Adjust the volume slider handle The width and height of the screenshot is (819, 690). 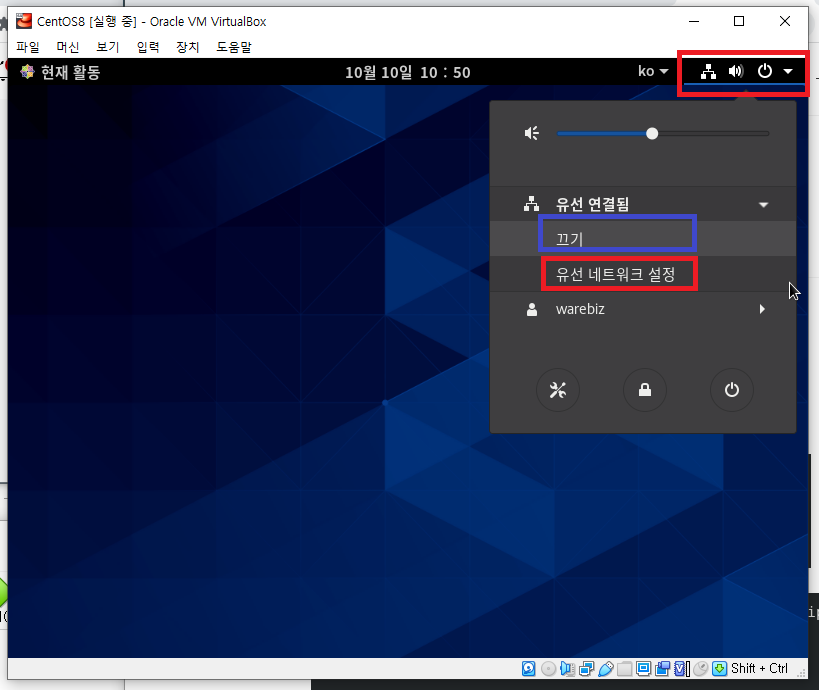pos(652,134)
